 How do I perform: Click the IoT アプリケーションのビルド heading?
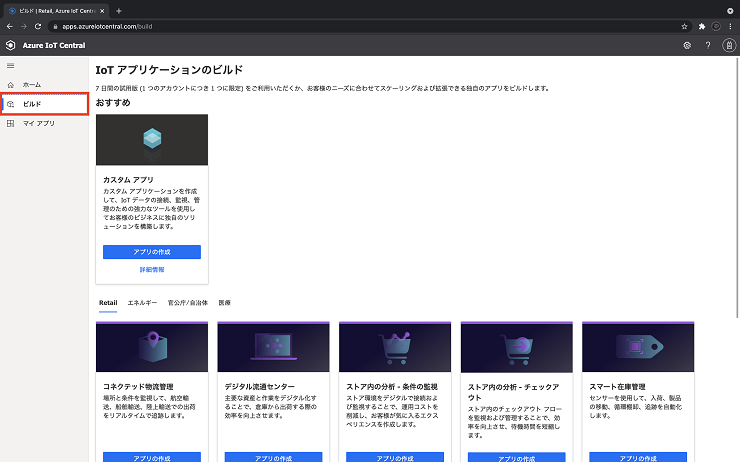[x=169, y=70]
